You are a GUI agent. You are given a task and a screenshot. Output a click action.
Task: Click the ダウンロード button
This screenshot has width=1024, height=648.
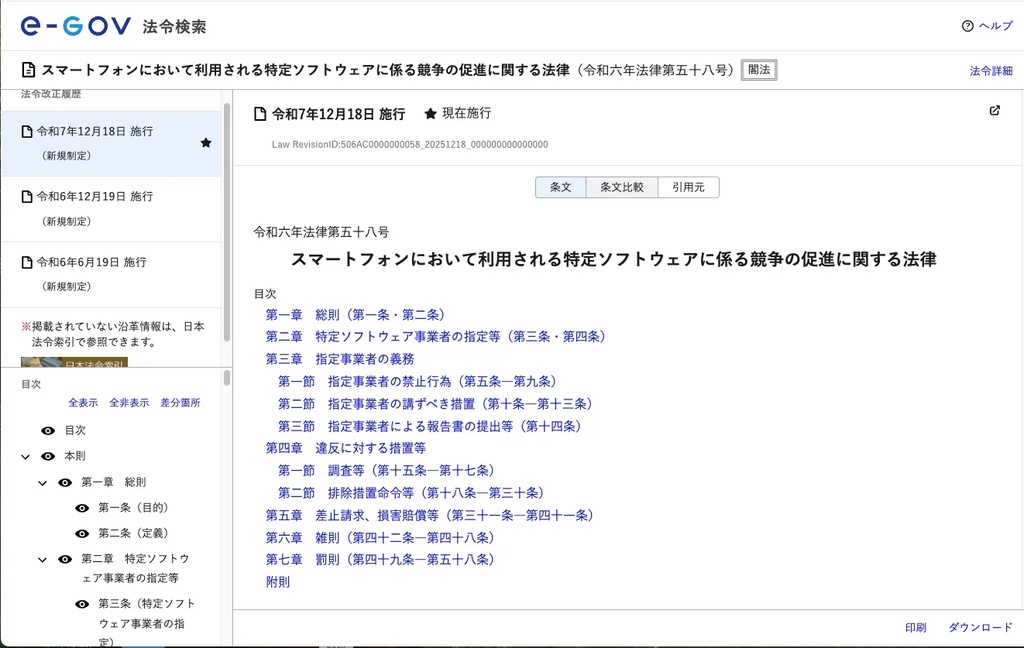click(x=980, y=628)
